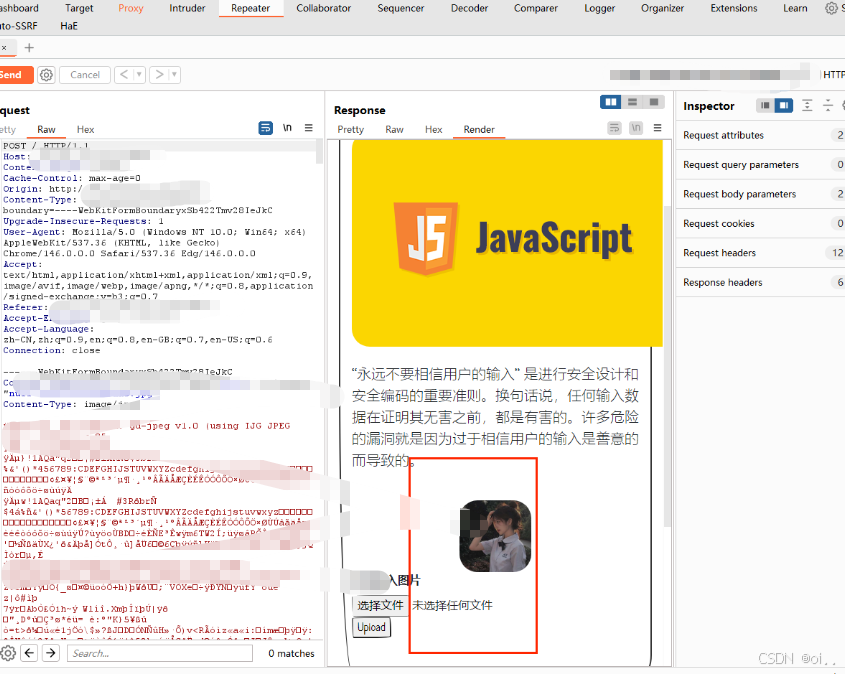The width and height of the screenshot is (845, 674).
Task: Select Raw view in Response panel
Action: [x=394, y=129]
